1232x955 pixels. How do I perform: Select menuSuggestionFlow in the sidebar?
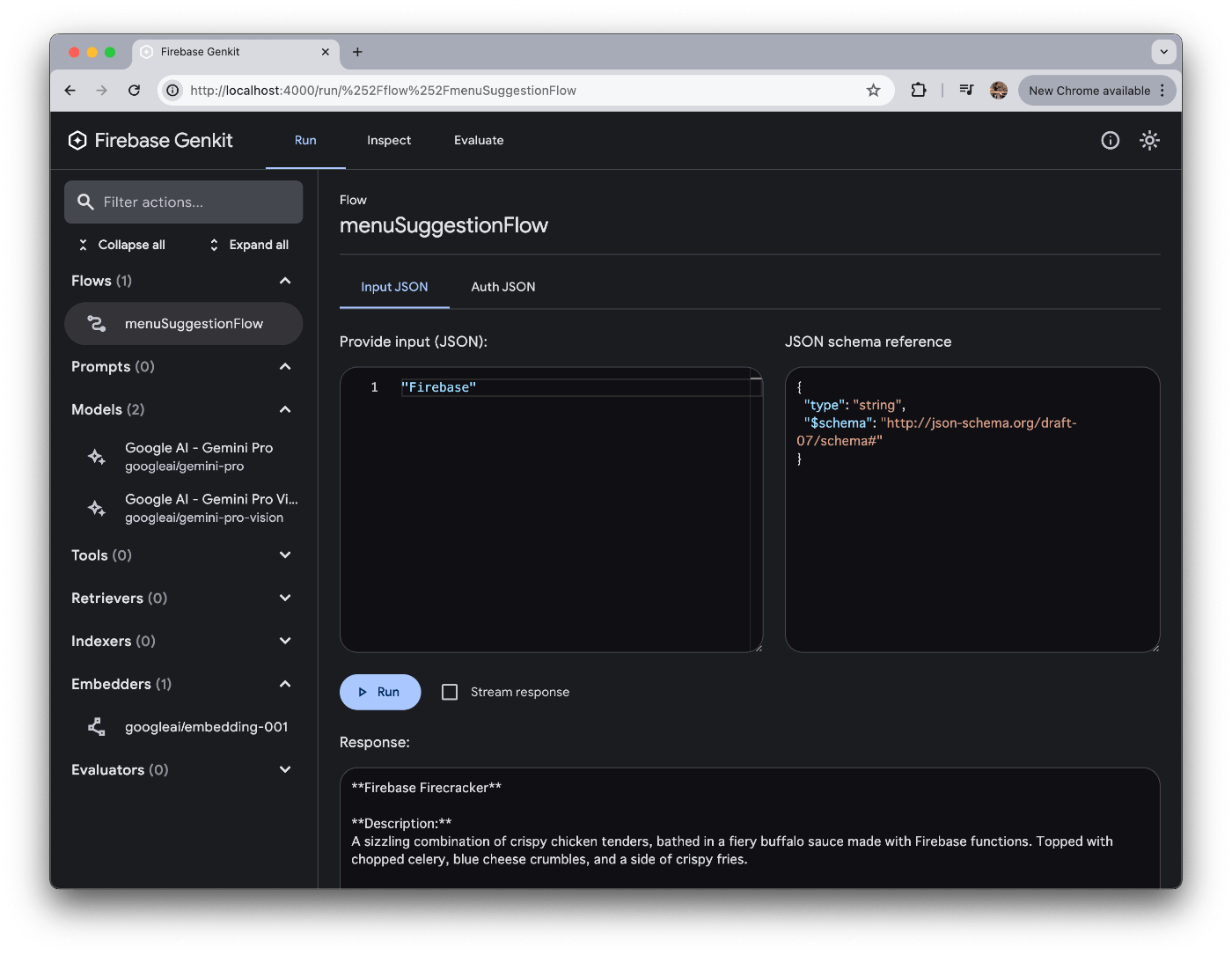tap(183, 324)
